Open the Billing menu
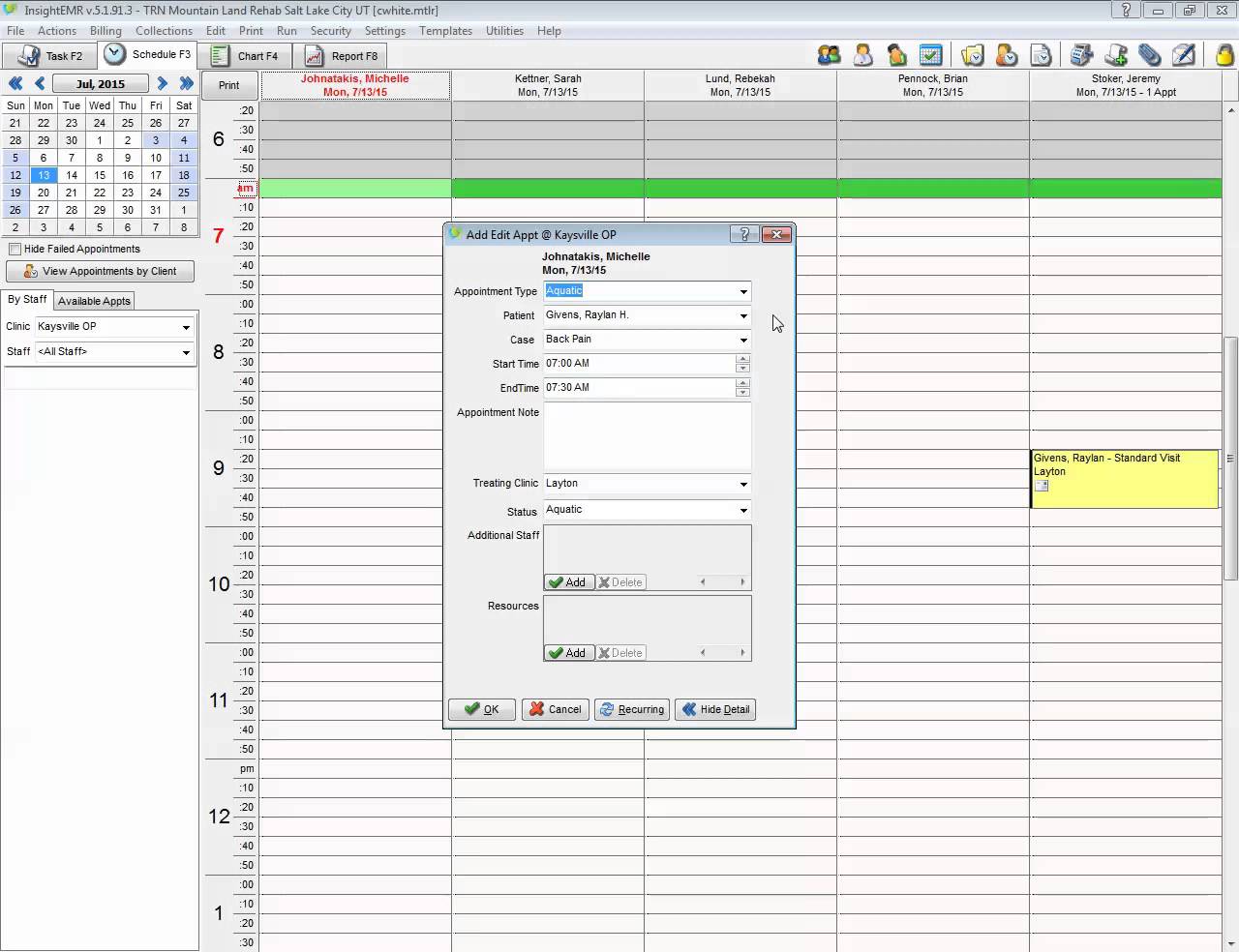This screenshot has width=1239, height=952. pos(106,31)
